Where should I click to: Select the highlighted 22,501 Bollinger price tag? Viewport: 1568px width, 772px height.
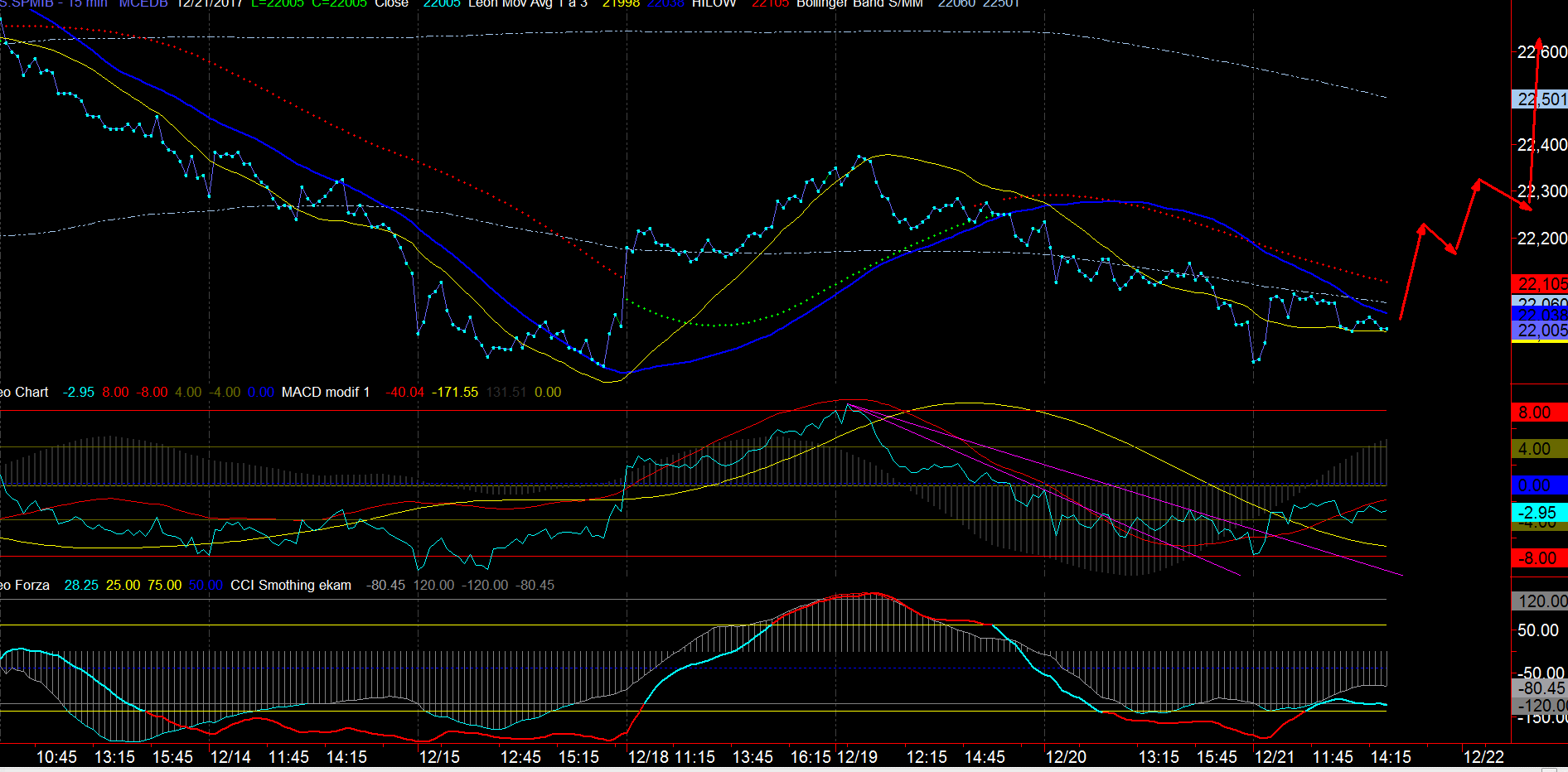click(x=1540, y=99)
